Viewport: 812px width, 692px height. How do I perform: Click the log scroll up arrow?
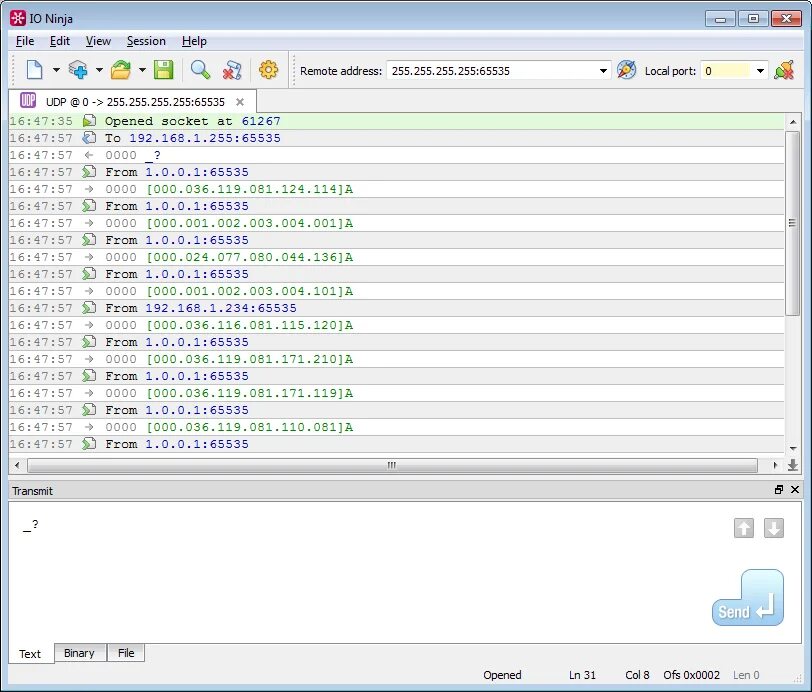792,122
